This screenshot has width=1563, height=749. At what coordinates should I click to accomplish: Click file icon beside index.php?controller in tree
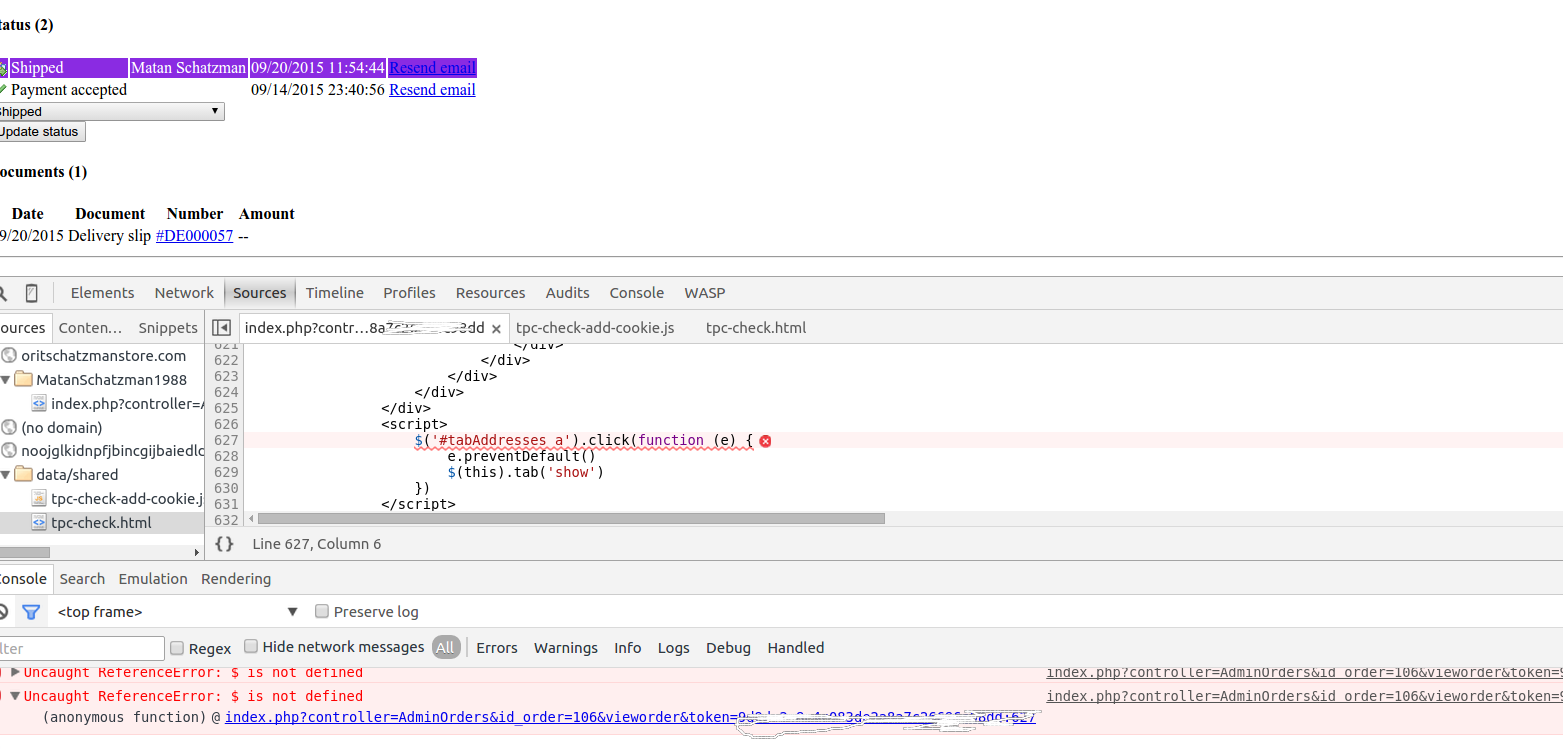pos(39,404)
